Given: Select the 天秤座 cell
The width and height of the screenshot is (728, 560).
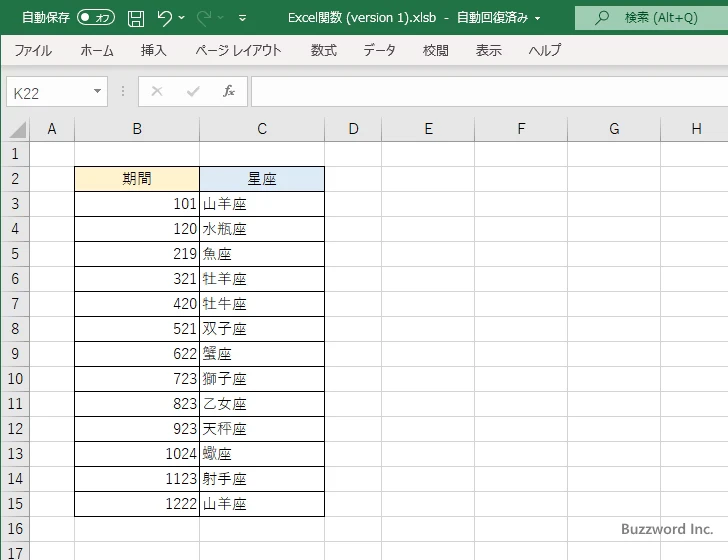Looking at the screenshot, I should pos(262,429).
